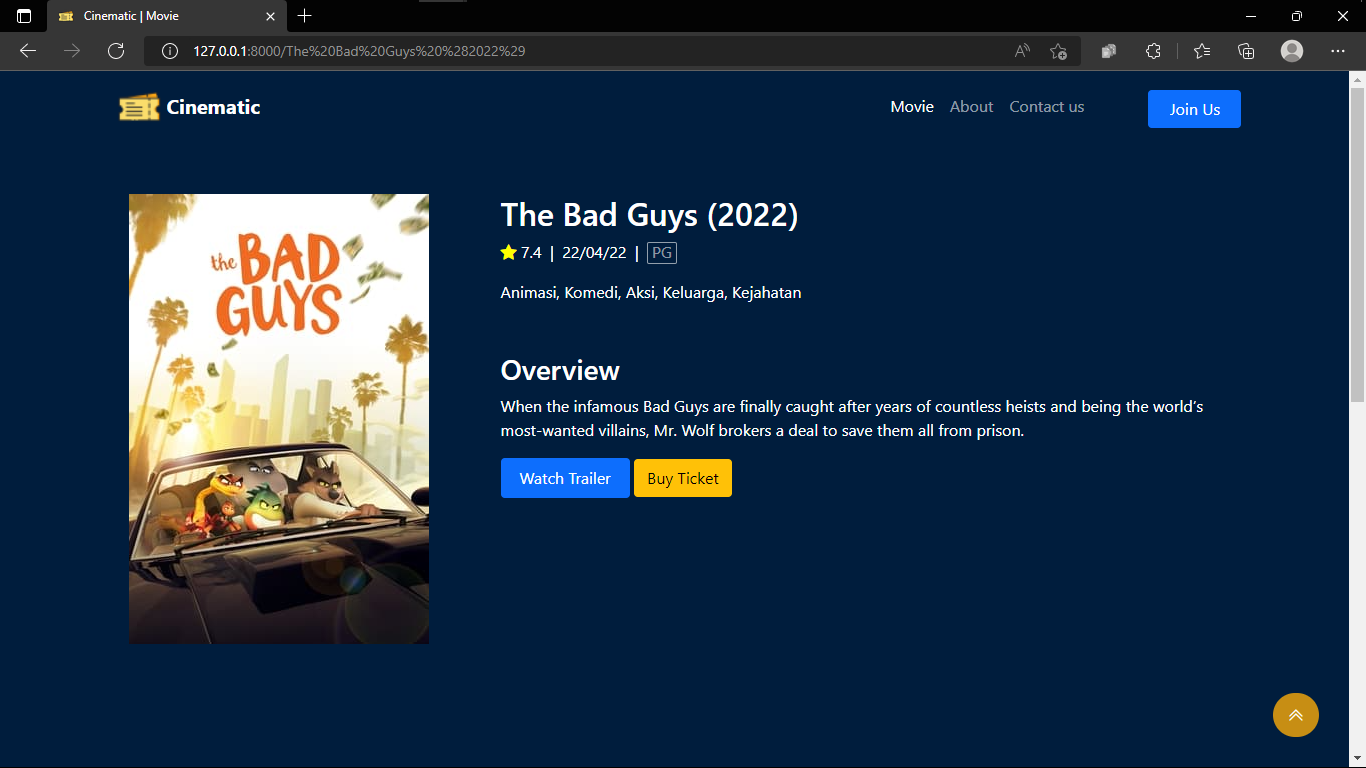
Task: Open the Movie nav link
Action: pyautogui.click(x=912, y=107)
